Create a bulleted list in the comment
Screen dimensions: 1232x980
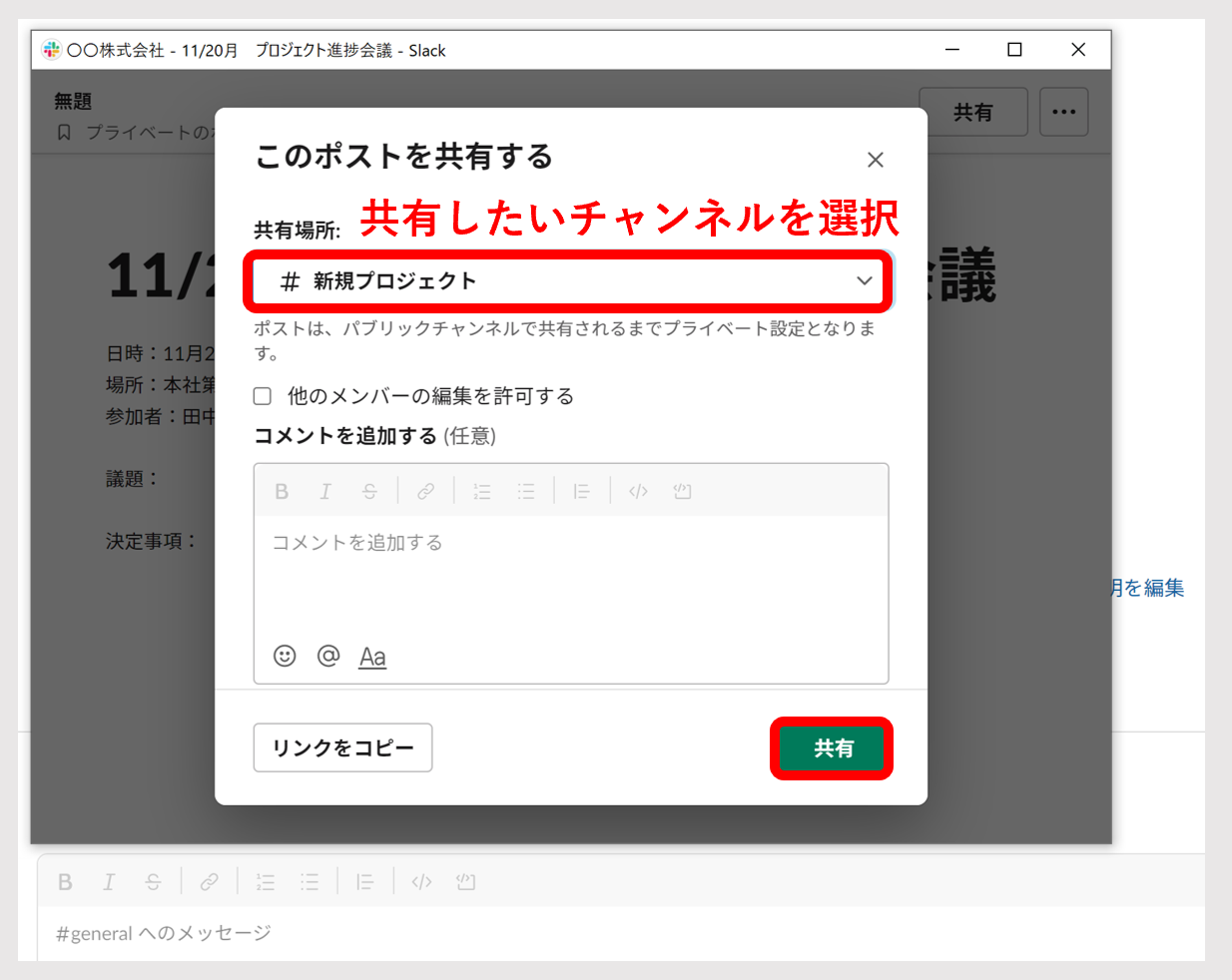pos(526,490)
